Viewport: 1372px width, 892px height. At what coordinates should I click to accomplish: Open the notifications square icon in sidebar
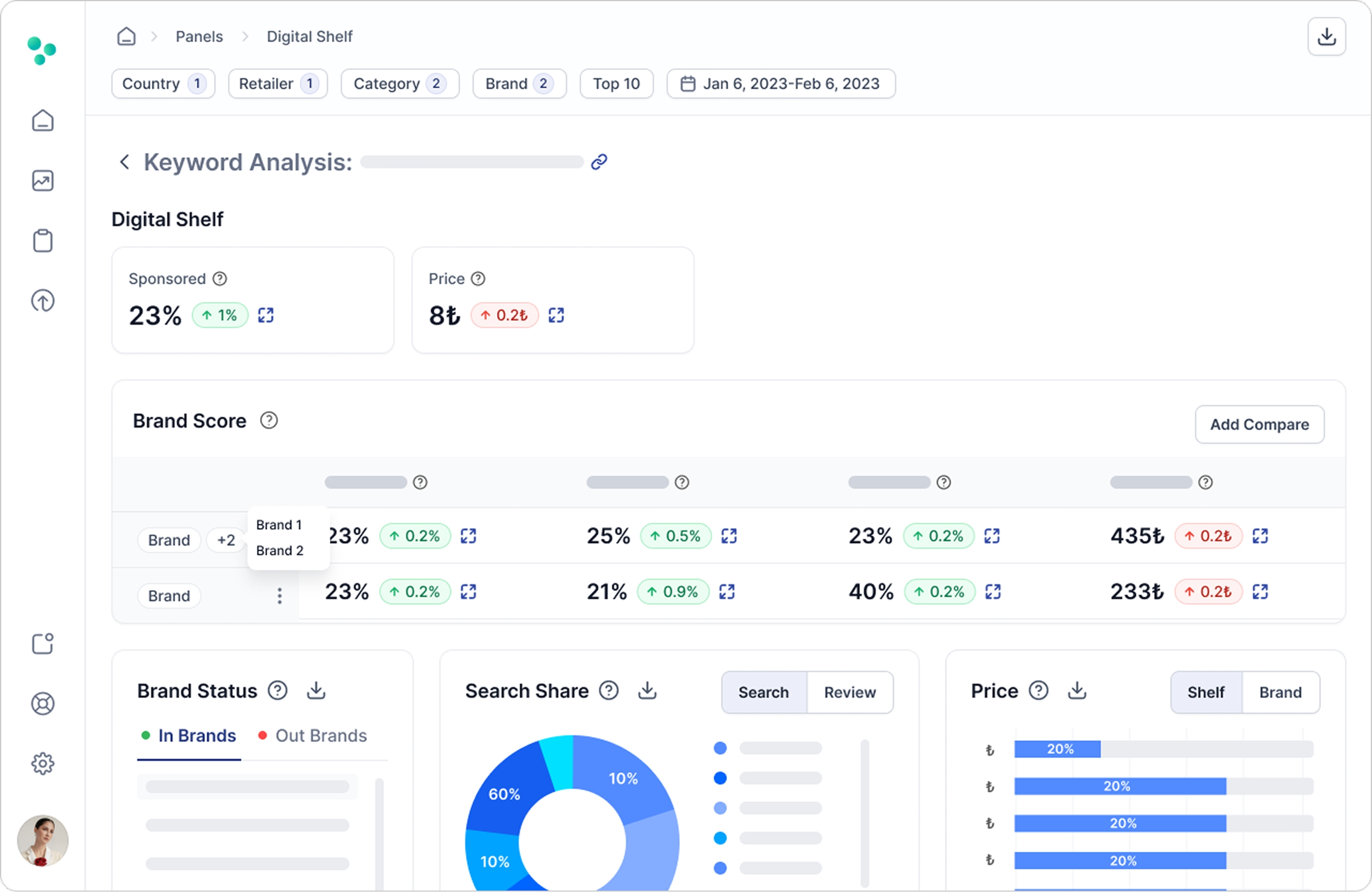coord(43,644)
